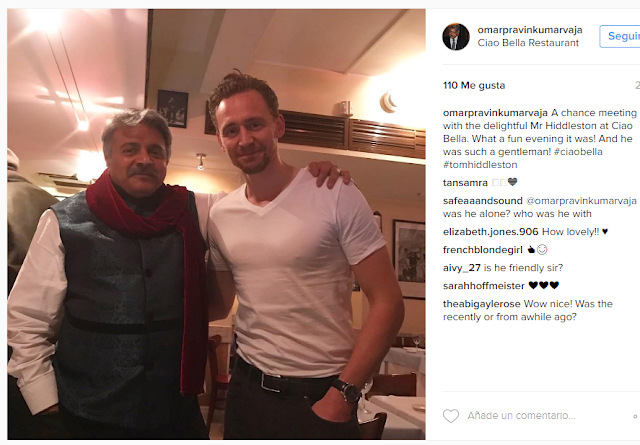
Task: Click the caption author omarpravinkumarvaja name
Action: [495, 113]
